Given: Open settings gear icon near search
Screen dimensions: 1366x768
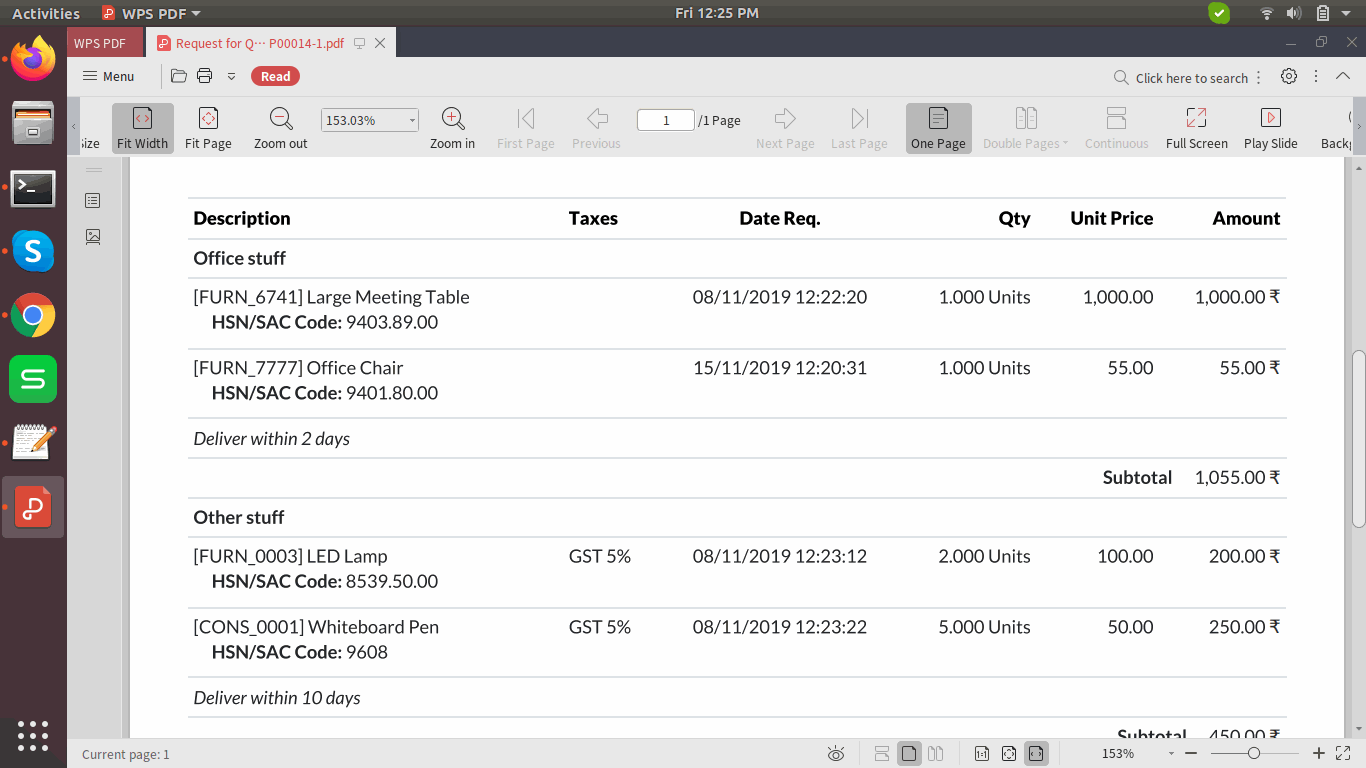Looking at the screenshot, I should [x=1289, y=77].
